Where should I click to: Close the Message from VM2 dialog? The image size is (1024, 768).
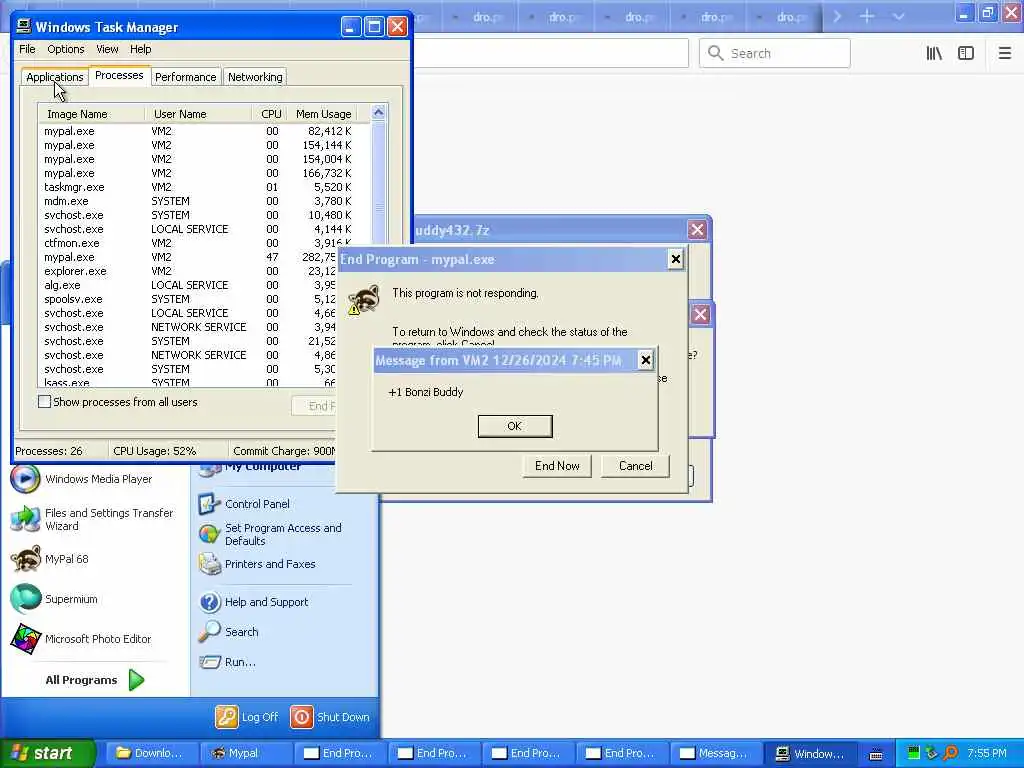click(x=645, y=360)
